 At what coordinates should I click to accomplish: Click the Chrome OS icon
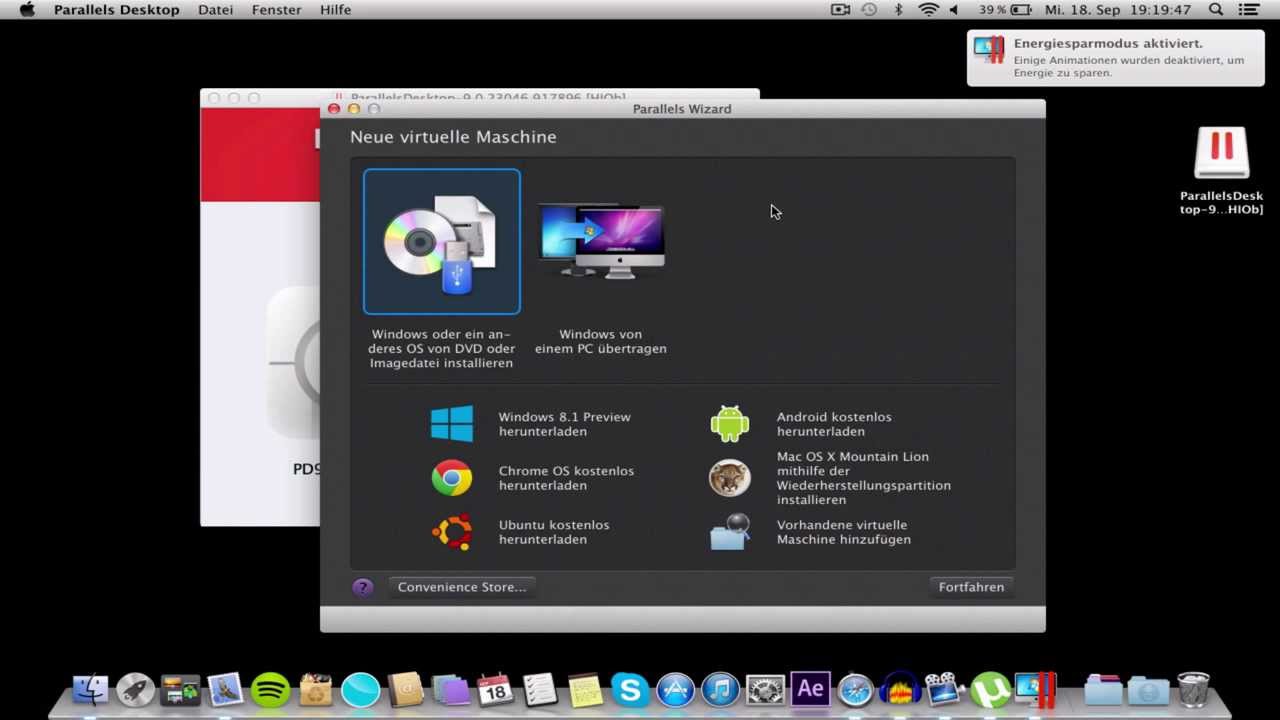(x=452, y=478)
